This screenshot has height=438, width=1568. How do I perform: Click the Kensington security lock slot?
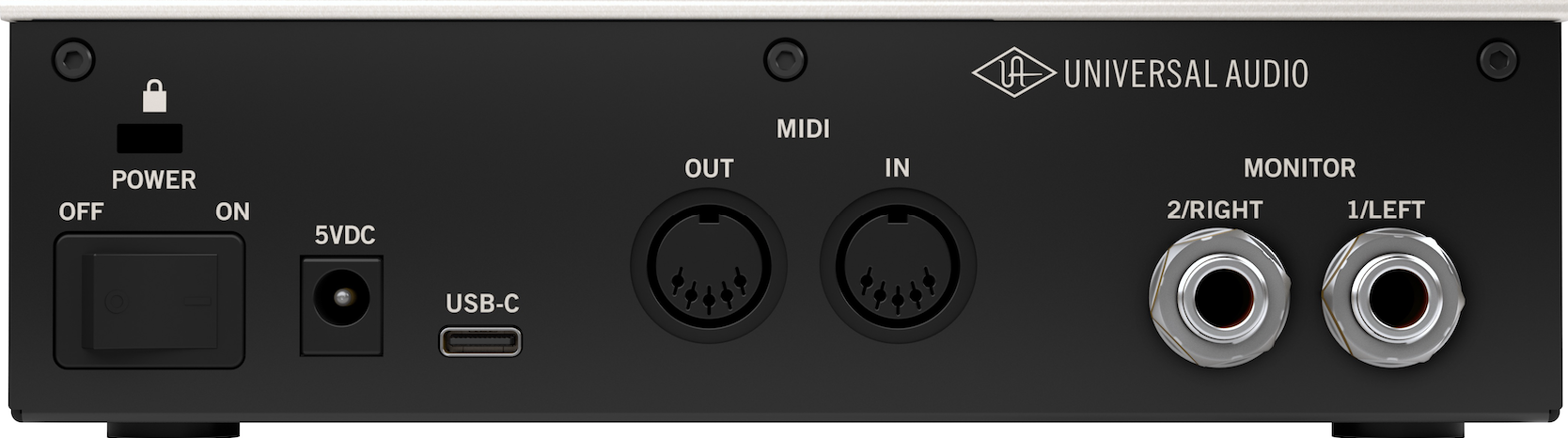149,138
